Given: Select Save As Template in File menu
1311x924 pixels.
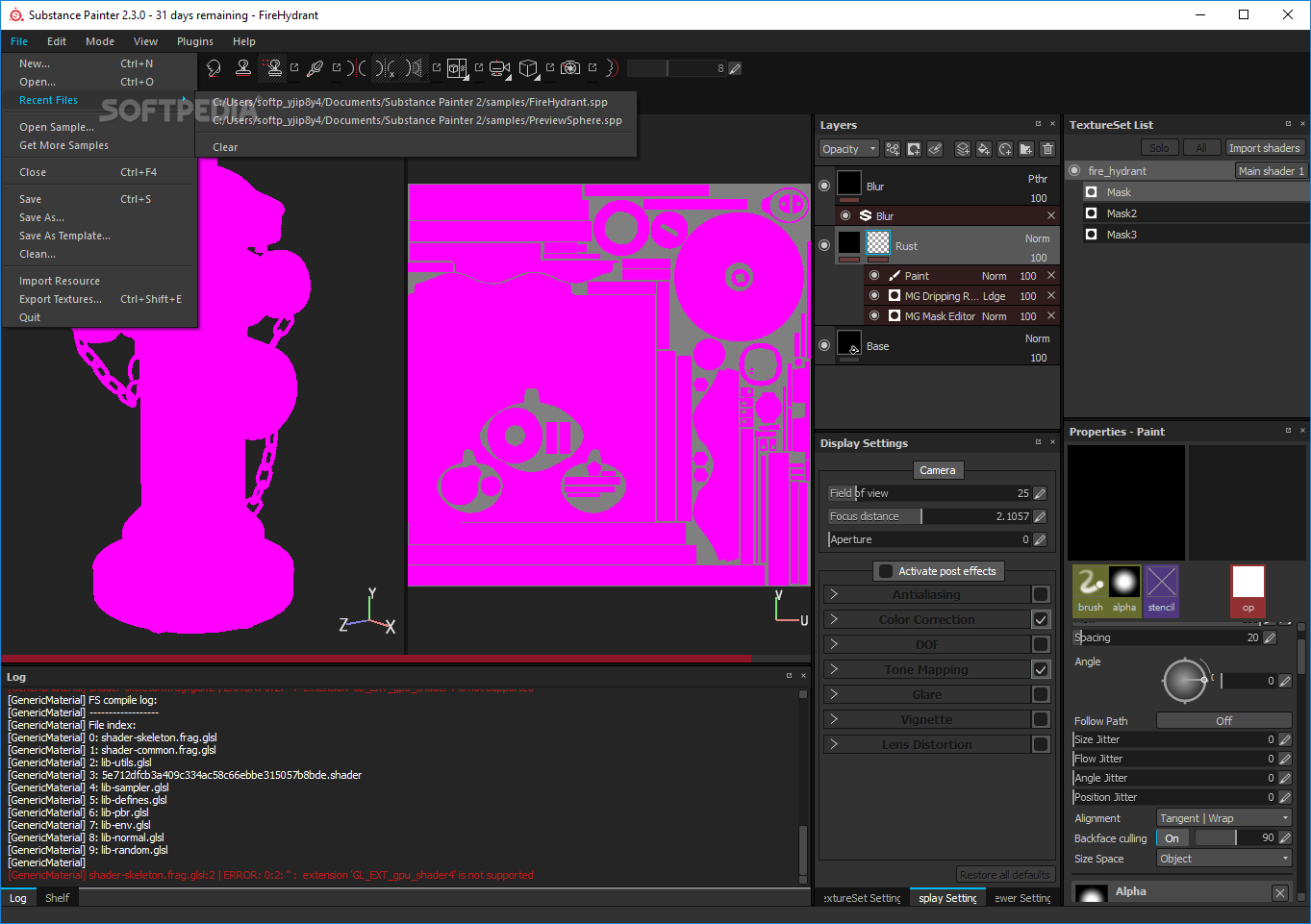Looking at the screenshot, I should click(x=100, y=236).
